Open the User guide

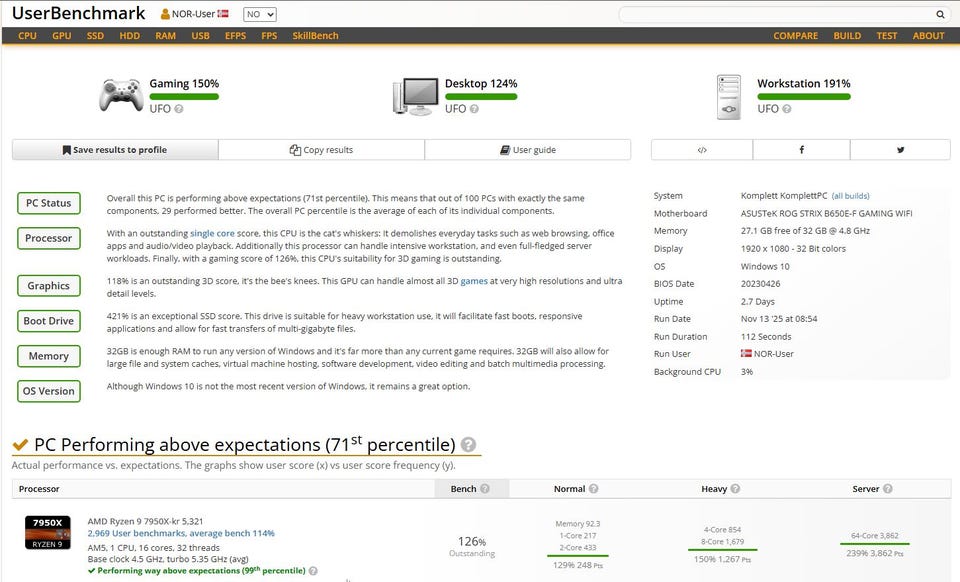pyautogui.click(x=528, y=150)
